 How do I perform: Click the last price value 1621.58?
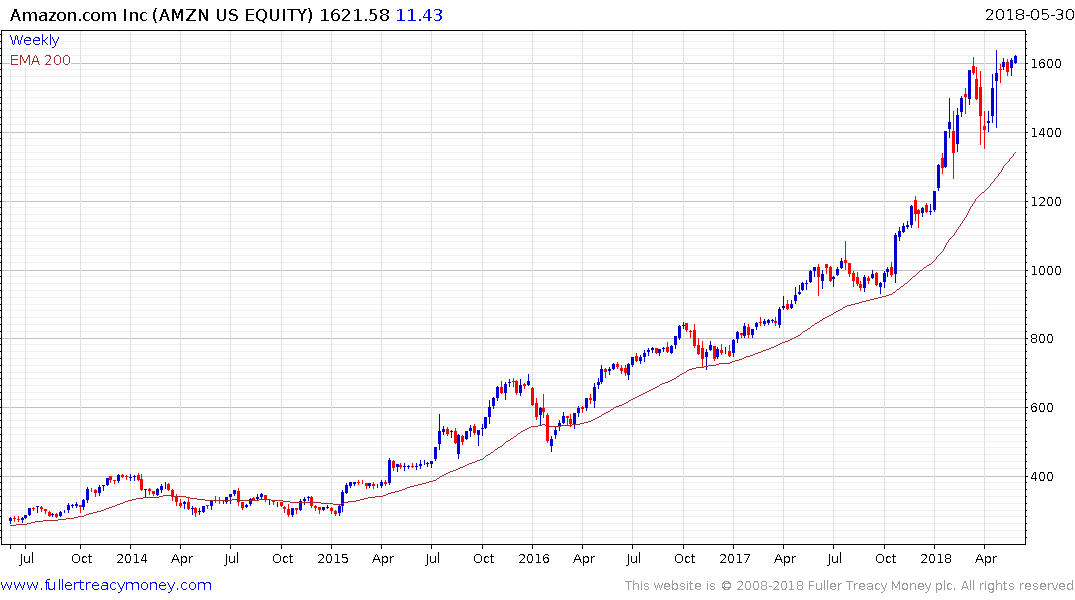tap(354, 15)
